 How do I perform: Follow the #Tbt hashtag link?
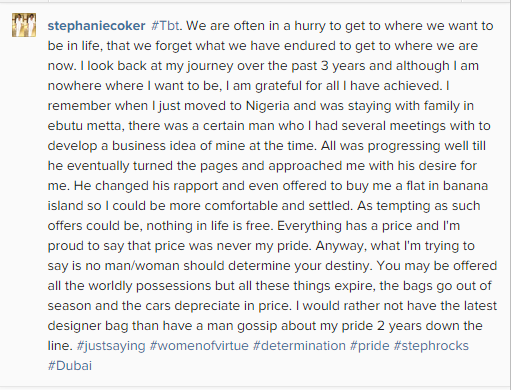(x=165, y=26)
